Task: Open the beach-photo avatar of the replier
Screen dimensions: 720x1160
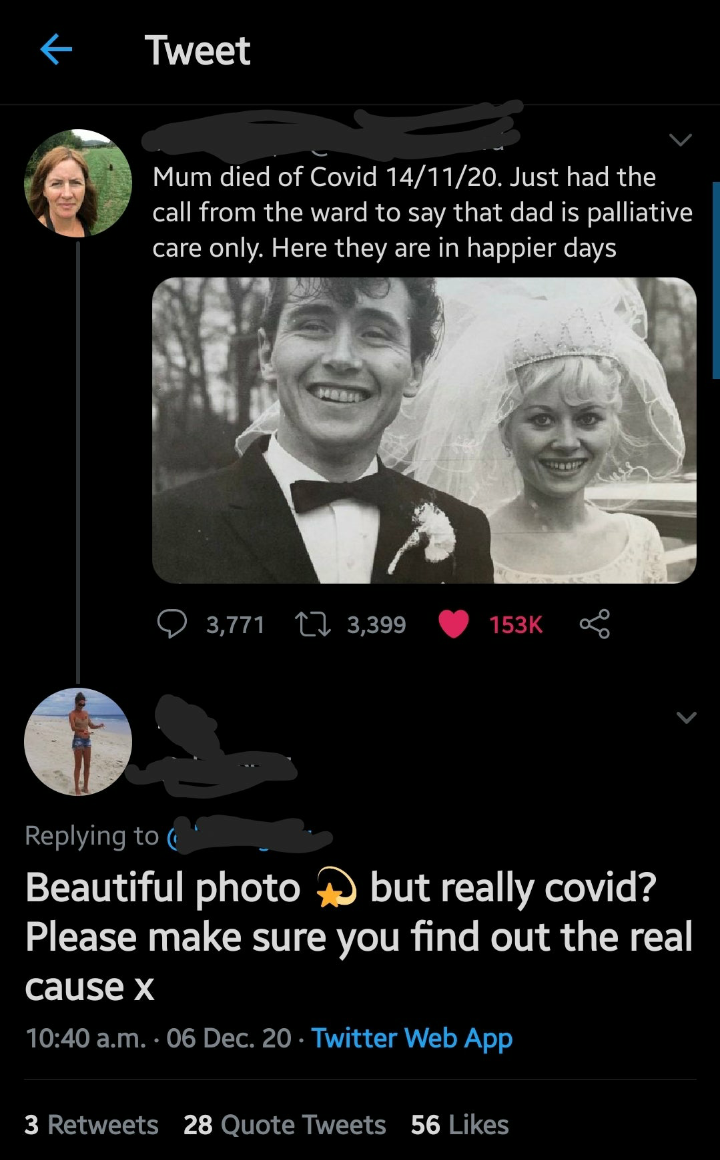Action: pyautogui.click(x=78, y=742)
